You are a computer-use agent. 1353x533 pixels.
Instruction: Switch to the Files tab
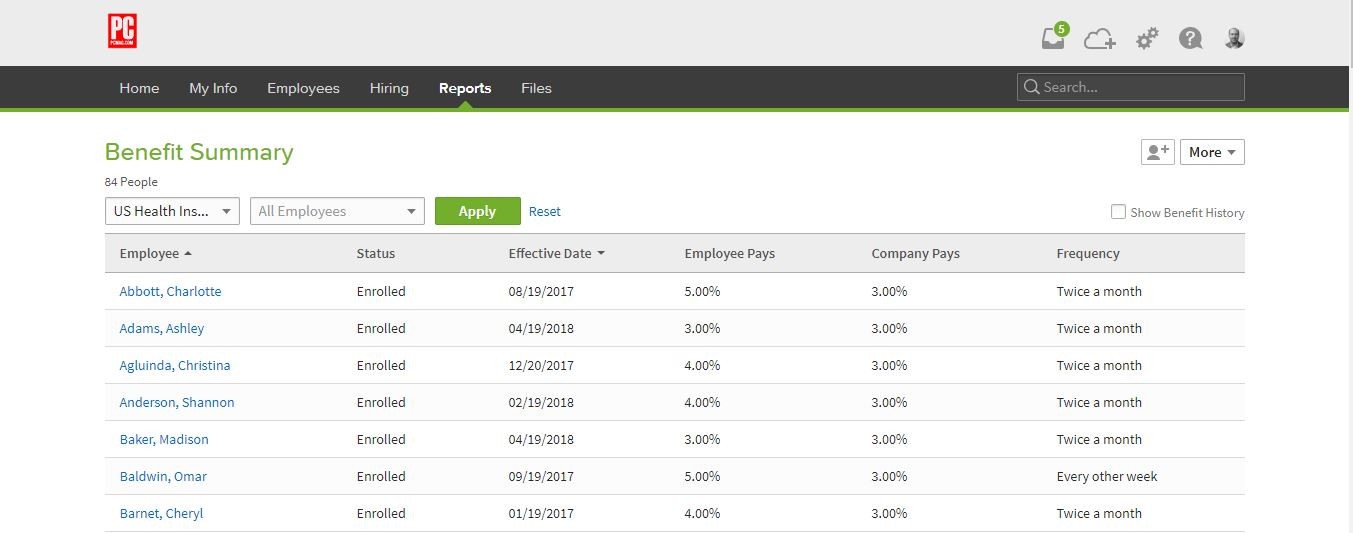536,88
